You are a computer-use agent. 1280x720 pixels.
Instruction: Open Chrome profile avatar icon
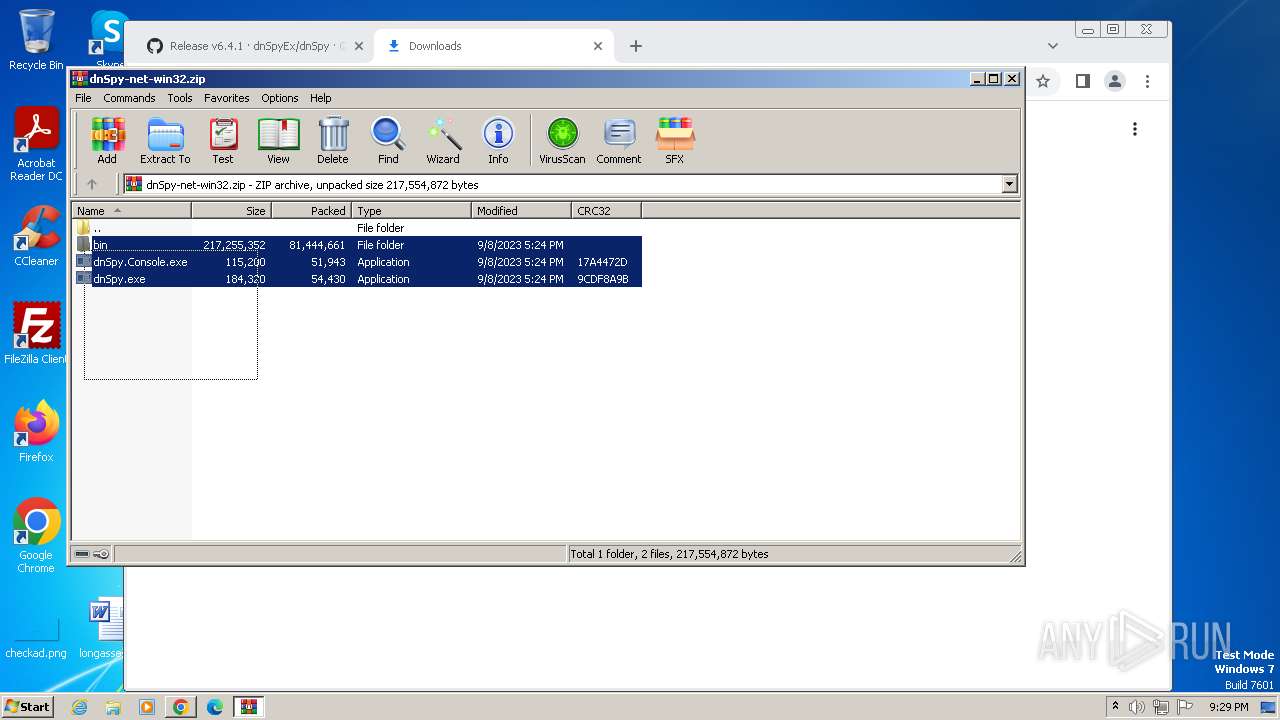(x=1115, y=81)
